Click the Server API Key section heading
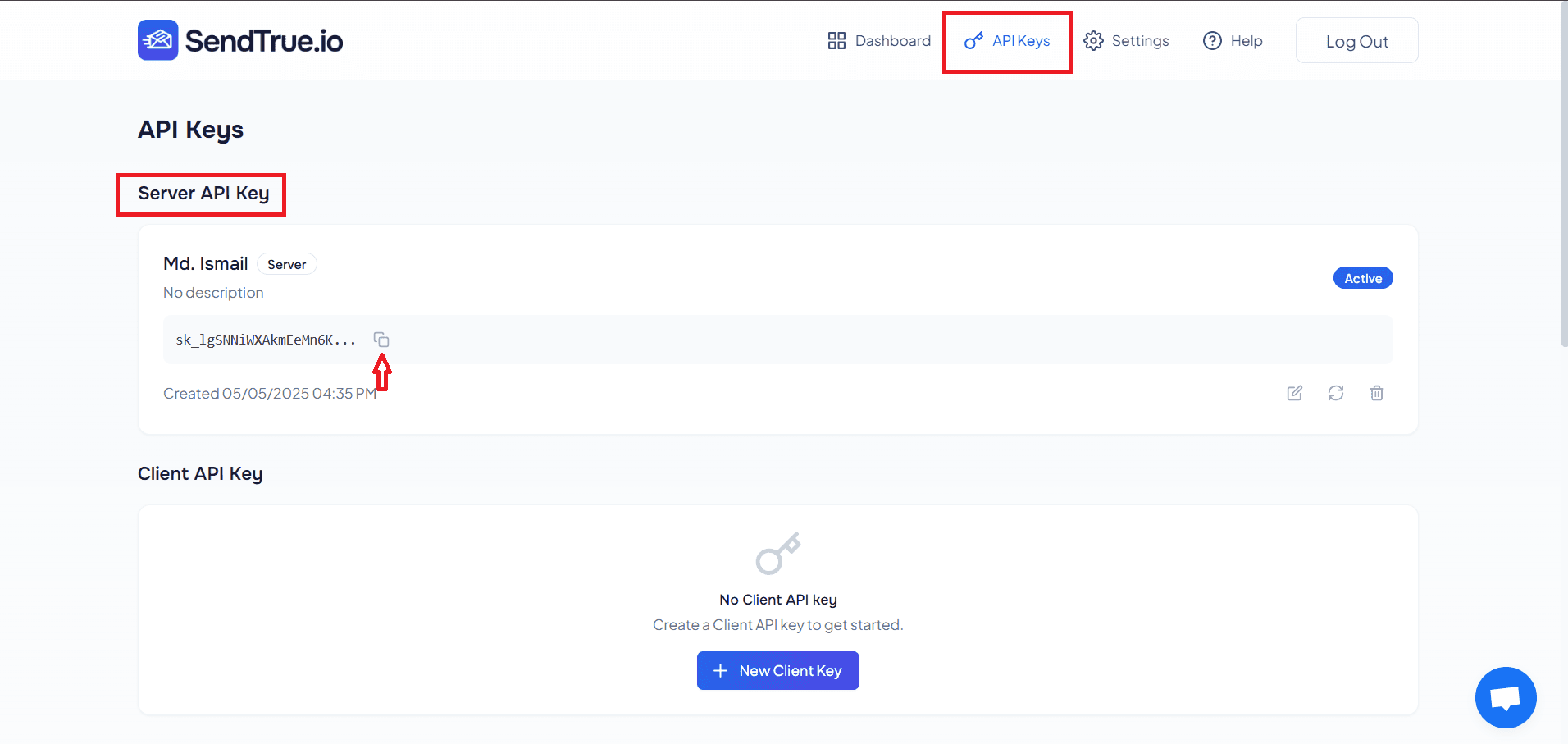Image resolution: width=1568 pixels, height=744 pixels. click(203, 194)
